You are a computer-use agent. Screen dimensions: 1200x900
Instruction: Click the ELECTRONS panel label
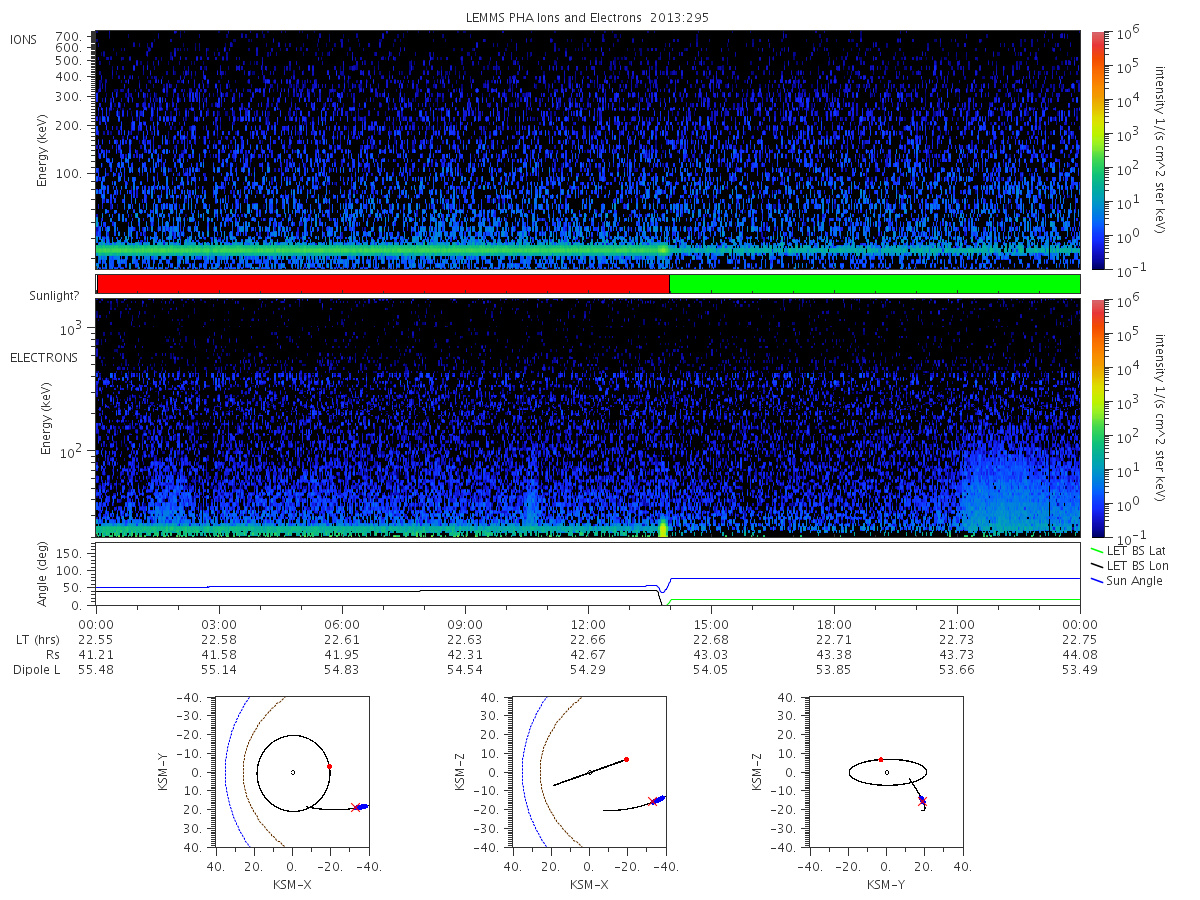(44, 357)
